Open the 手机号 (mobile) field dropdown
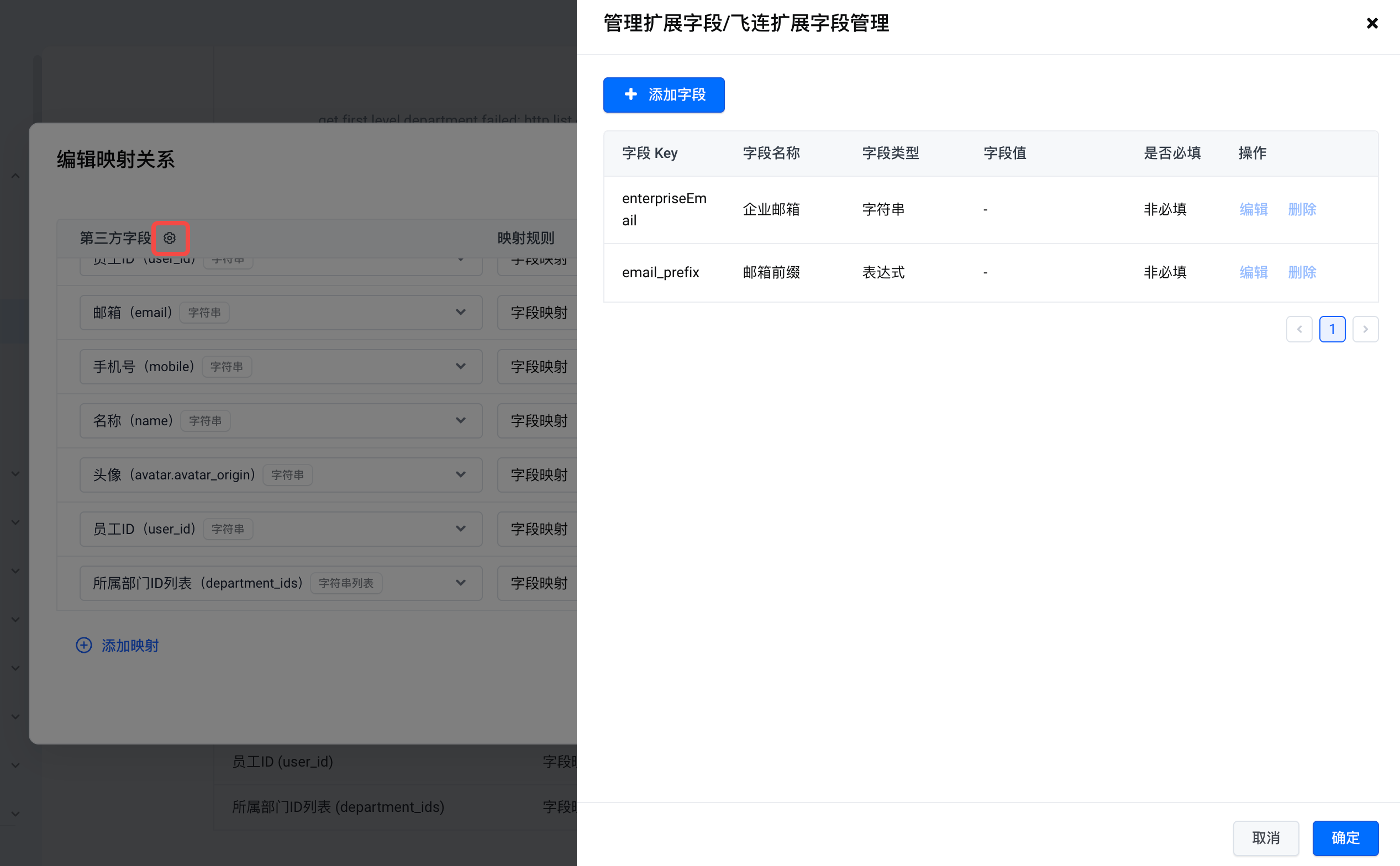Viewport: 1400px width, 866px height. (x=461, y=367)
